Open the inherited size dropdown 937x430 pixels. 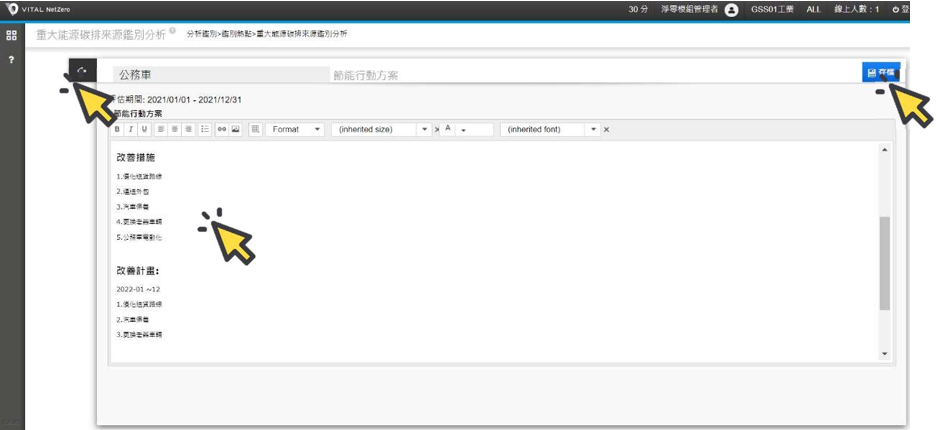click(381, 130)
